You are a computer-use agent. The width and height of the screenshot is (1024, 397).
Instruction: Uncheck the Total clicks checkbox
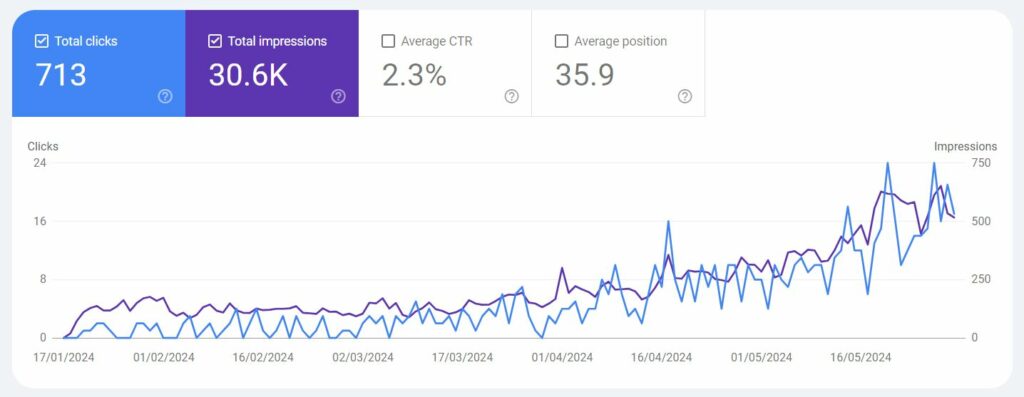point(41,41)
